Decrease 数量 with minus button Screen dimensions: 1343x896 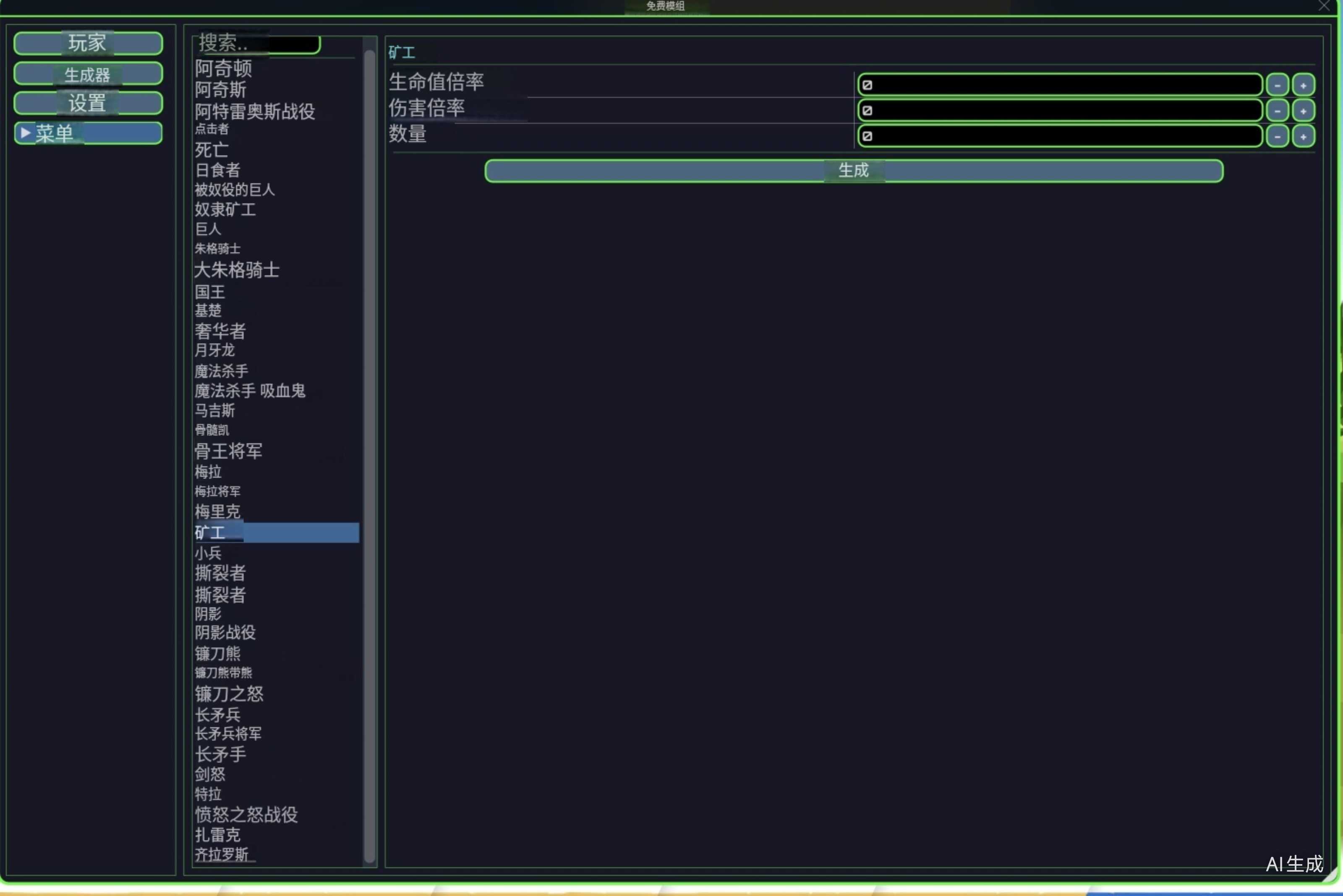coord(1277,137)
